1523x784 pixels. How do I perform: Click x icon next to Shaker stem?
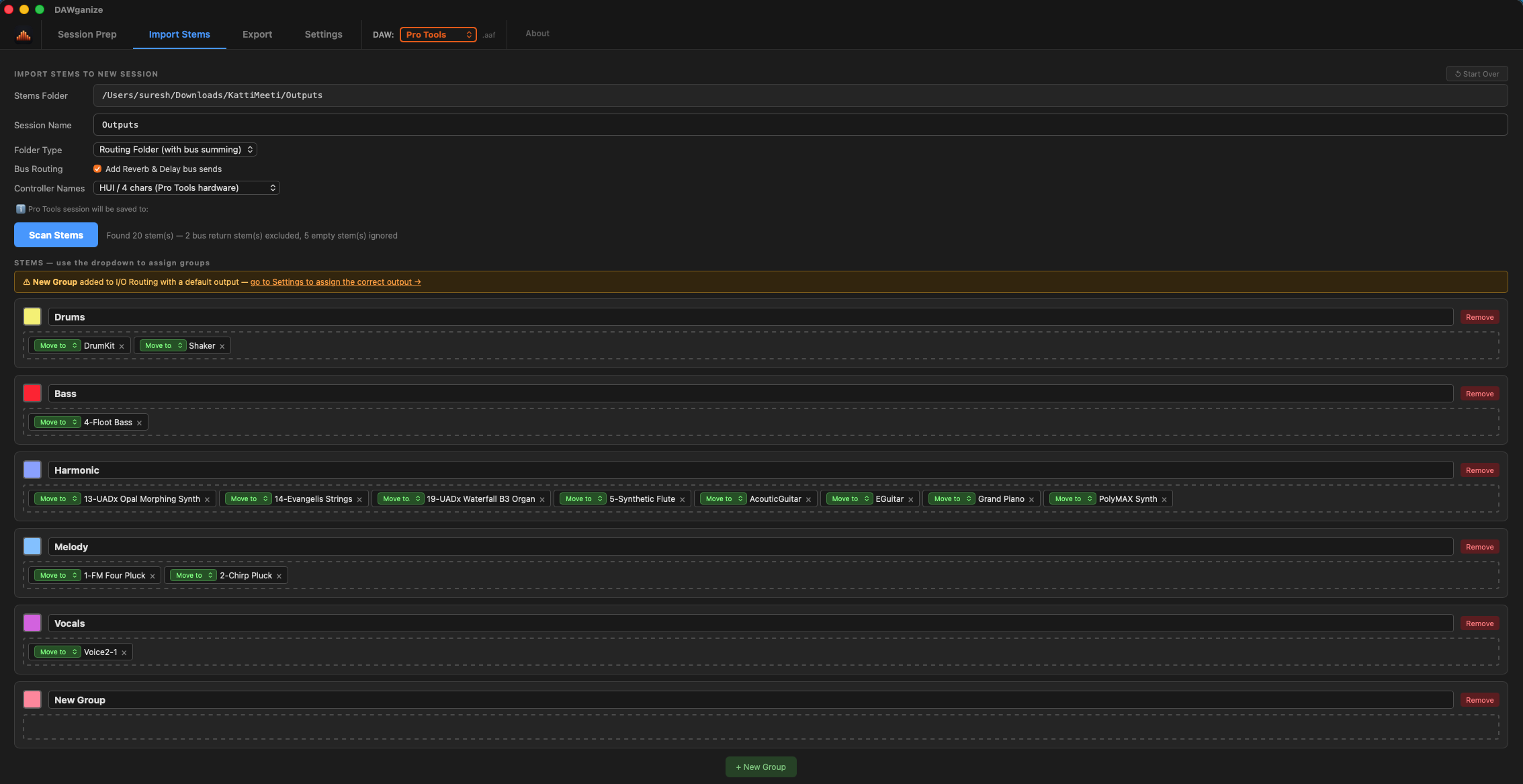[x=222, y=347]
